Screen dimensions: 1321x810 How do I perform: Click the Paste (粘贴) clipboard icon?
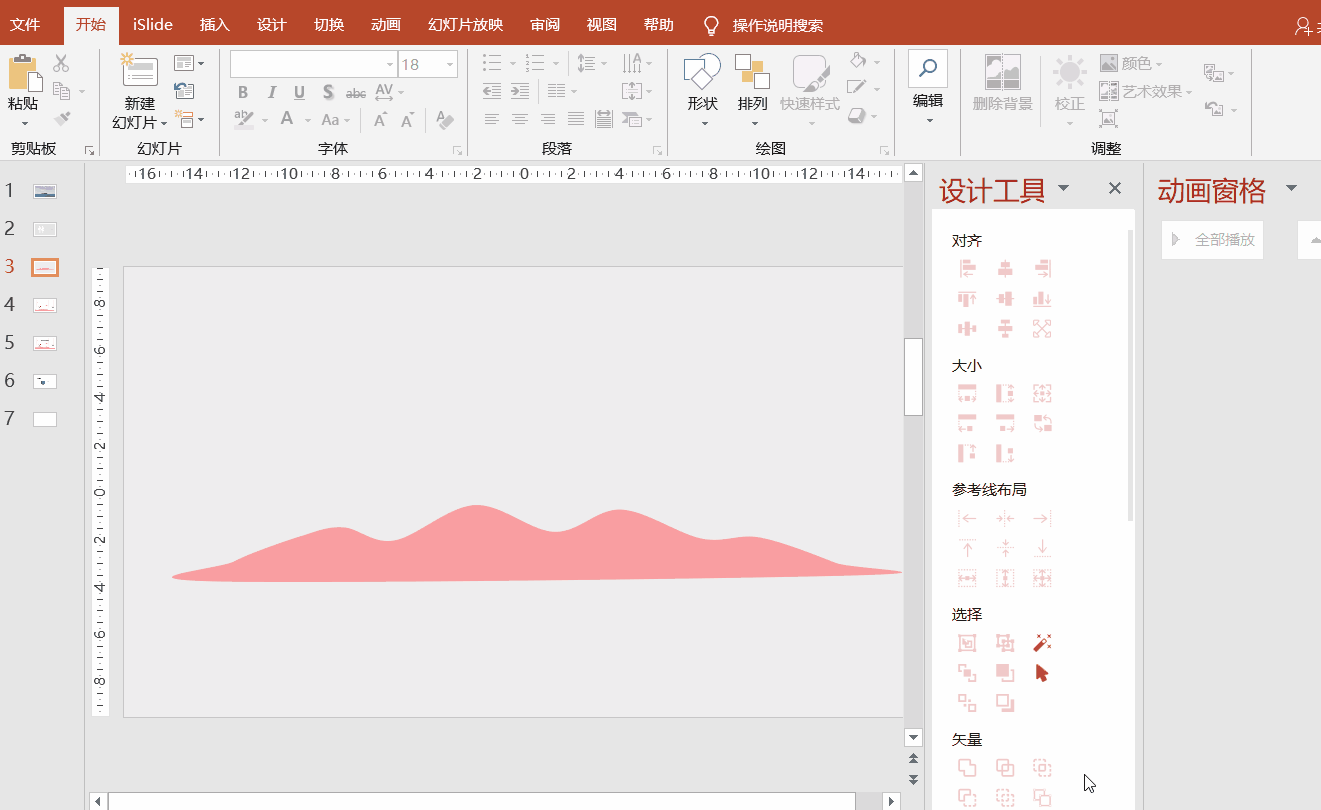(24, 74)
